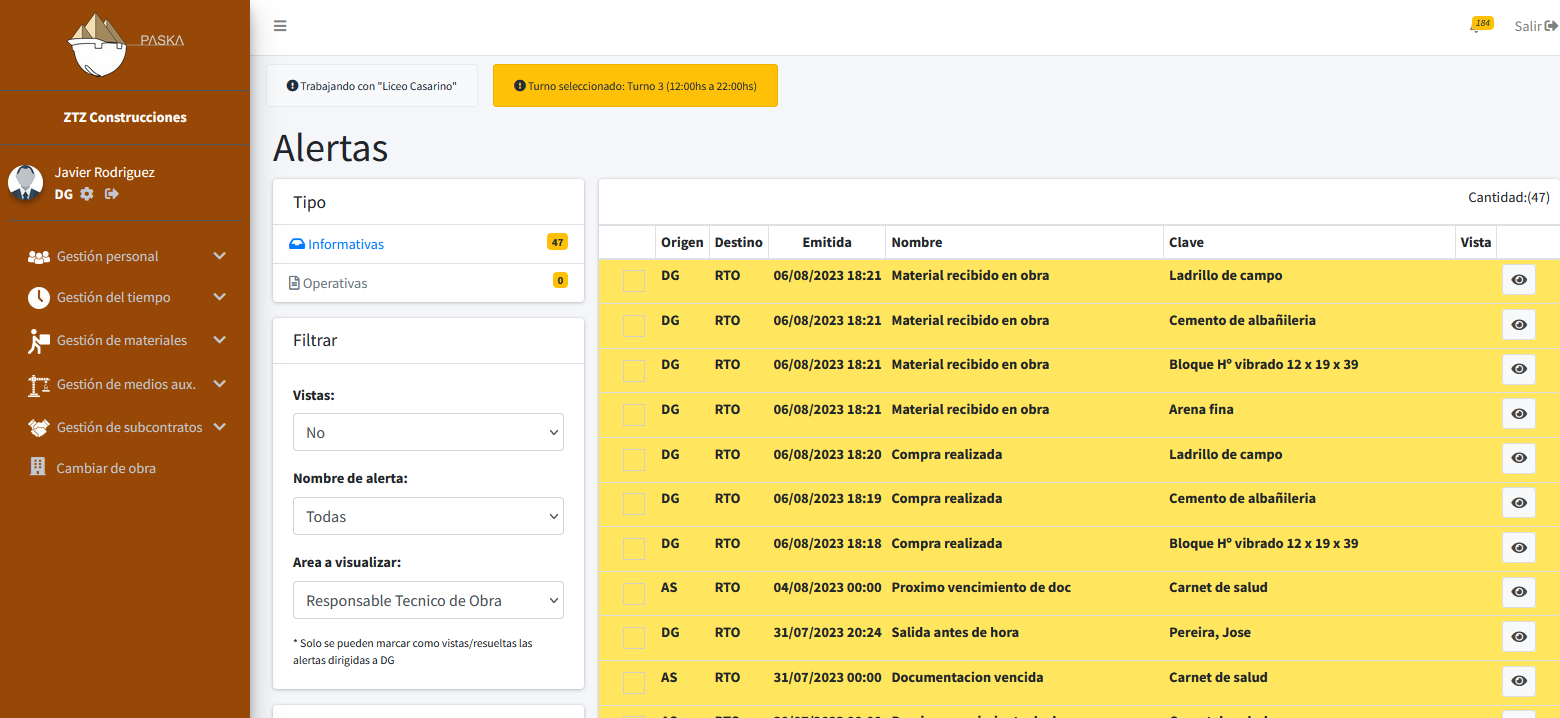Viewport: 1560px width, 718px height.
Task: Click the Turno seleccionado Turno 3 button
Action: (635, 86)
